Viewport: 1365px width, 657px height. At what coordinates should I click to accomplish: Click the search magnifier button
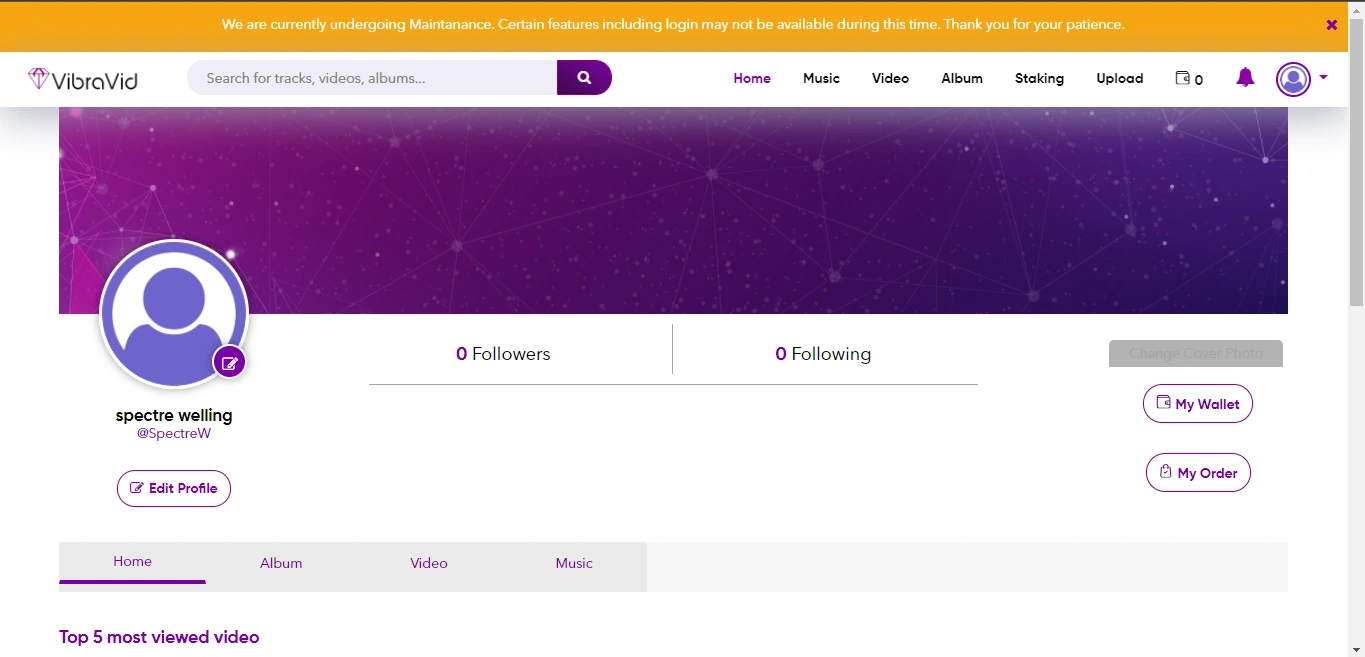click(584, 78)
